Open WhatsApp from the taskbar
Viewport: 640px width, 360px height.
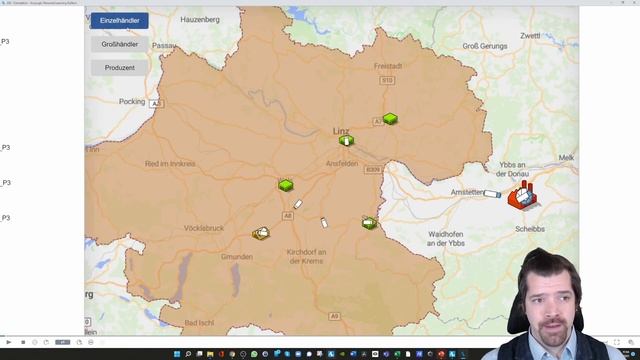[x=254, y=354]
